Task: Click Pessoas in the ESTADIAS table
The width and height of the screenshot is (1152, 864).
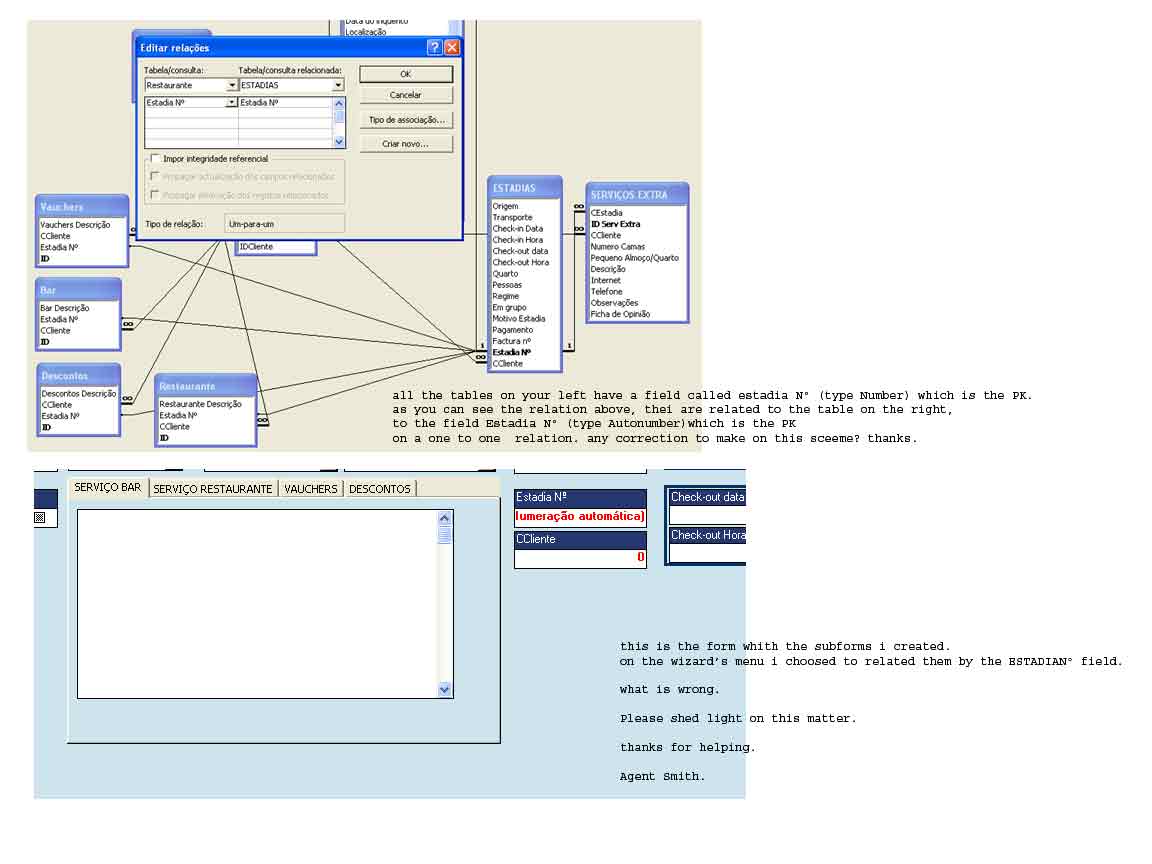Action: pyautogui.click(x=507, y=285)
